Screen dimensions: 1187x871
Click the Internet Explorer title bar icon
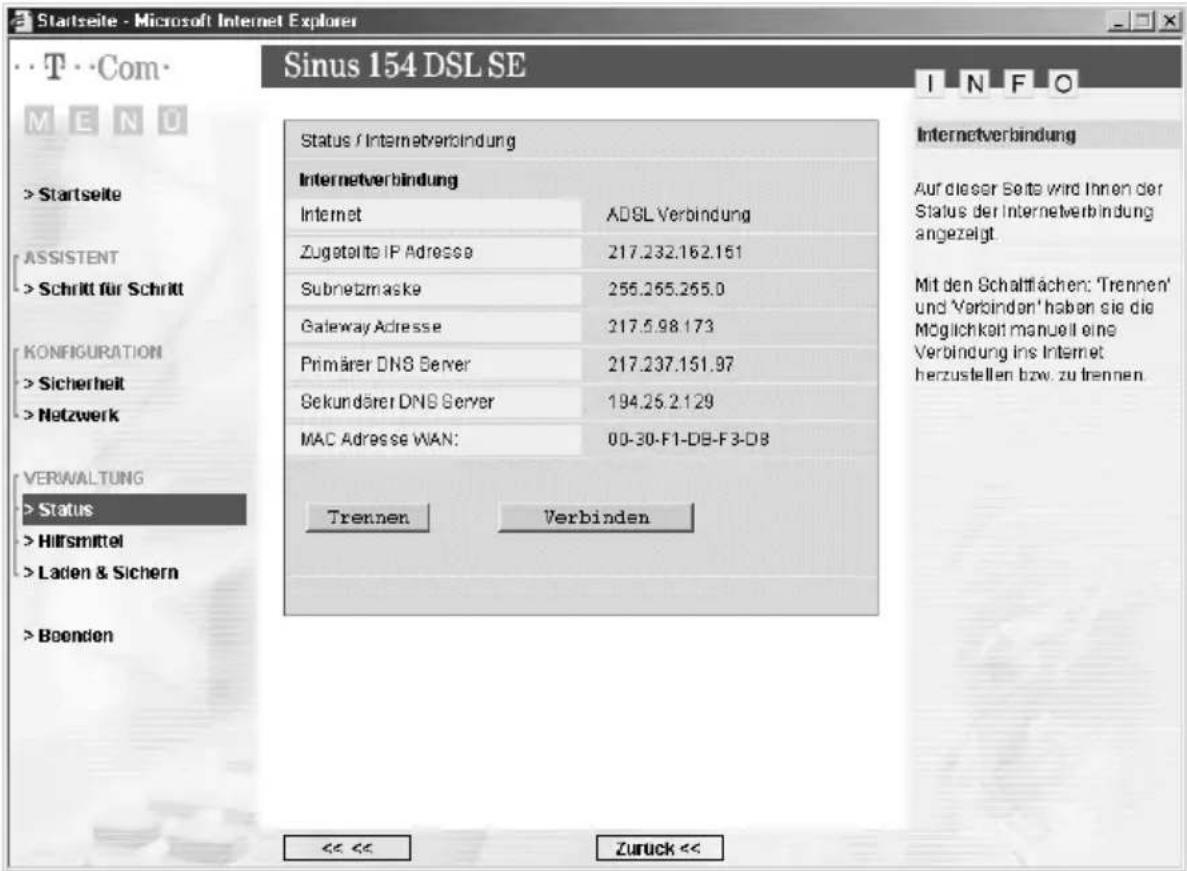pos(21,20)
